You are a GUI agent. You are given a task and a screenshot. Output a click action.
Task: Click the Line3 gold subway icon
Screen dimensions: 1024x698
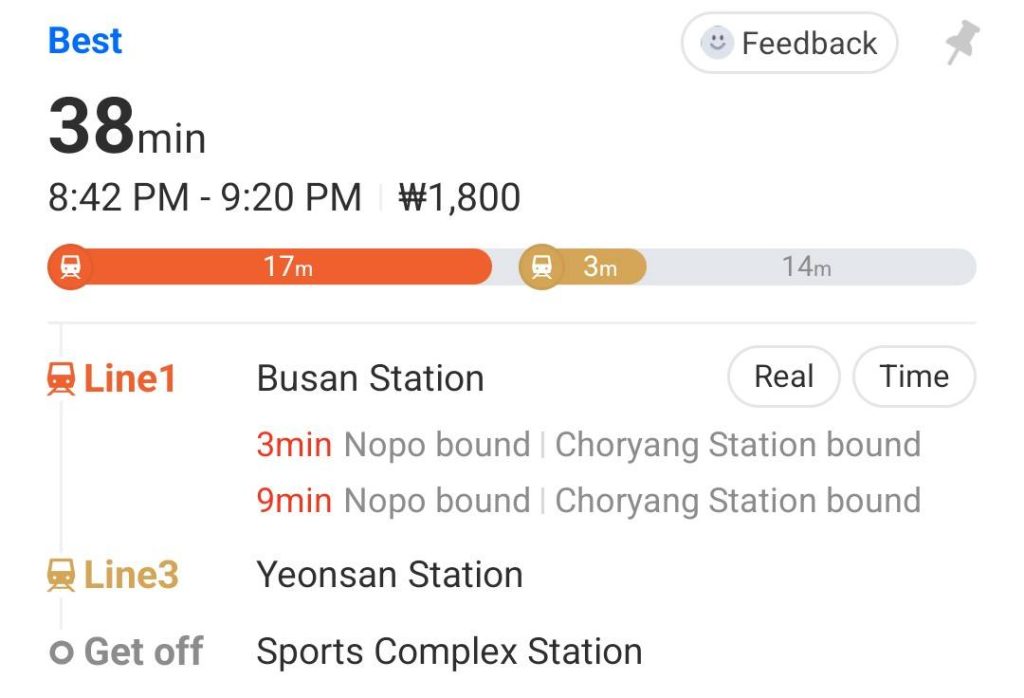62,576
